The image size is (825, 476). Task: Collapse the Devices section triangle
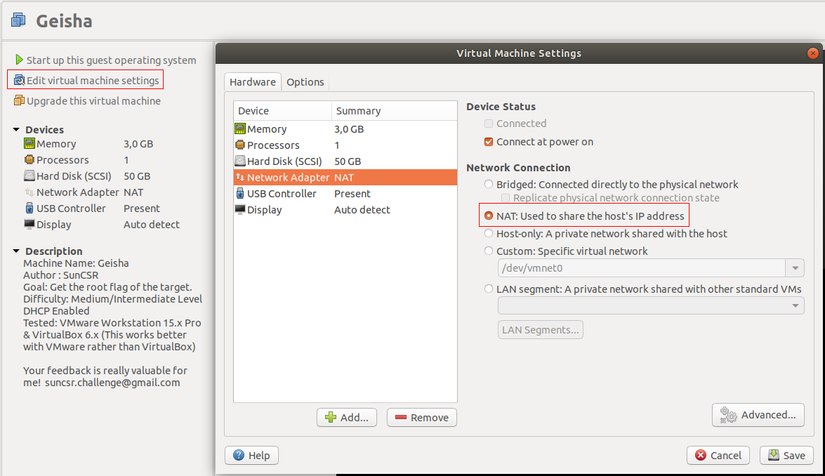pos(16,130)
